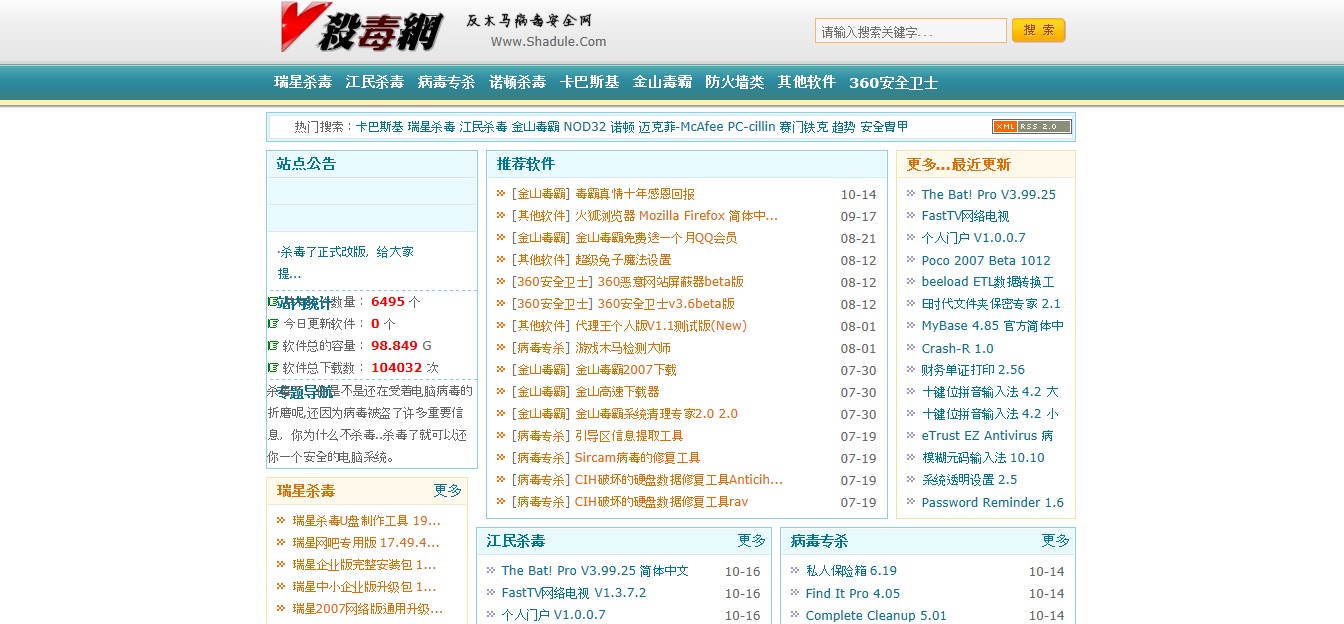This screenshot has width=1344, height=624.
Task: Open 360安全卫士v3.6beta版 link
Action: pyautogui.click(x=666, y=304)
